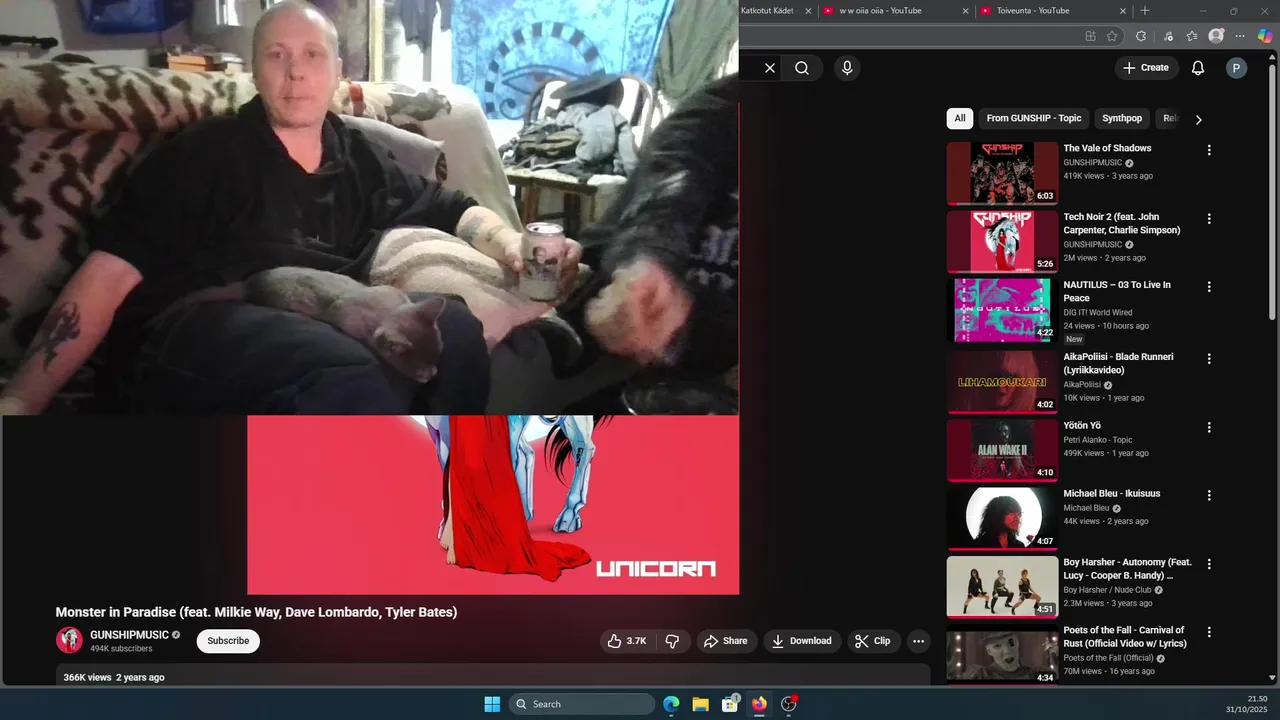
Task: Open Firefox from the taskbar
Action: pos(759,704)
